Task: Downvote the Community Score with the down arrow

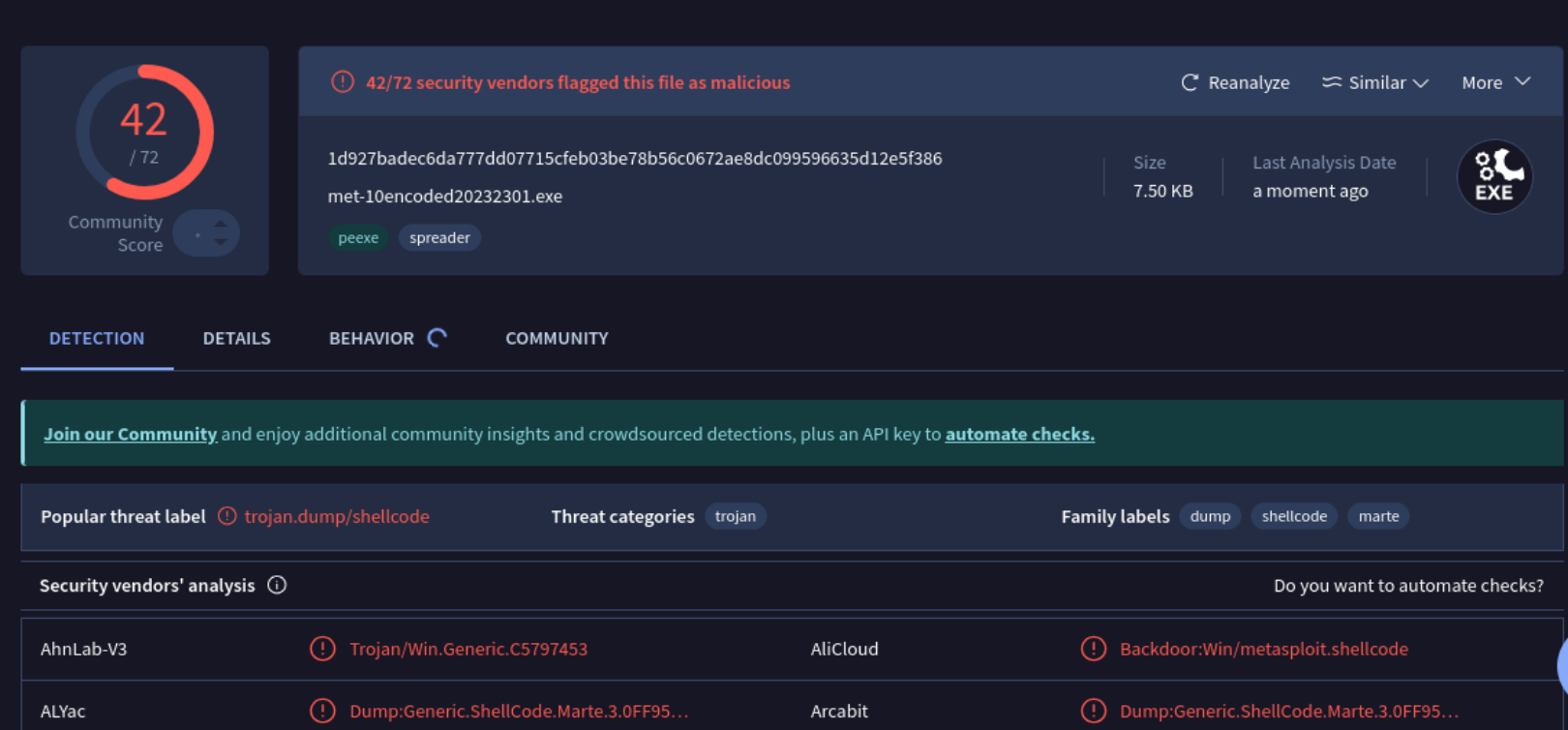Action: (x=221, y=241)
